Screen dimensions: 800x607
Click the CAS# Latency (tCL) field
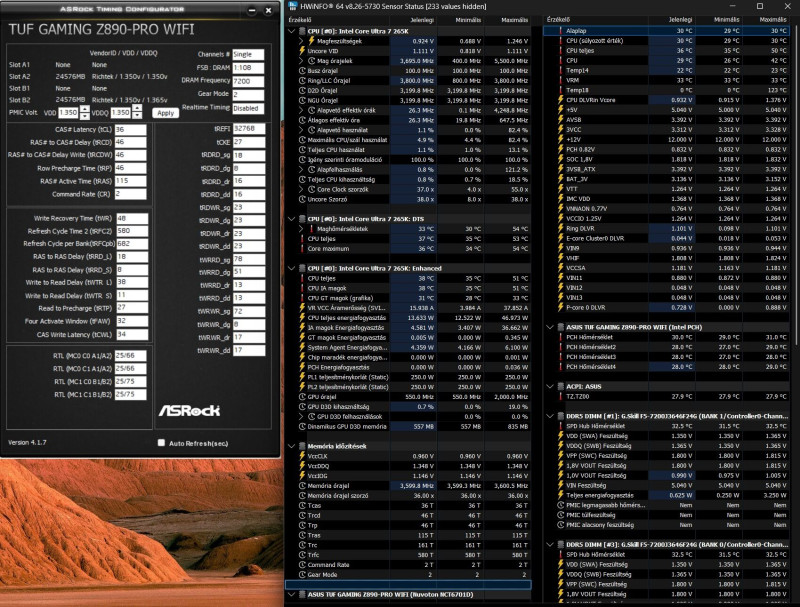(x=131, y=130)
